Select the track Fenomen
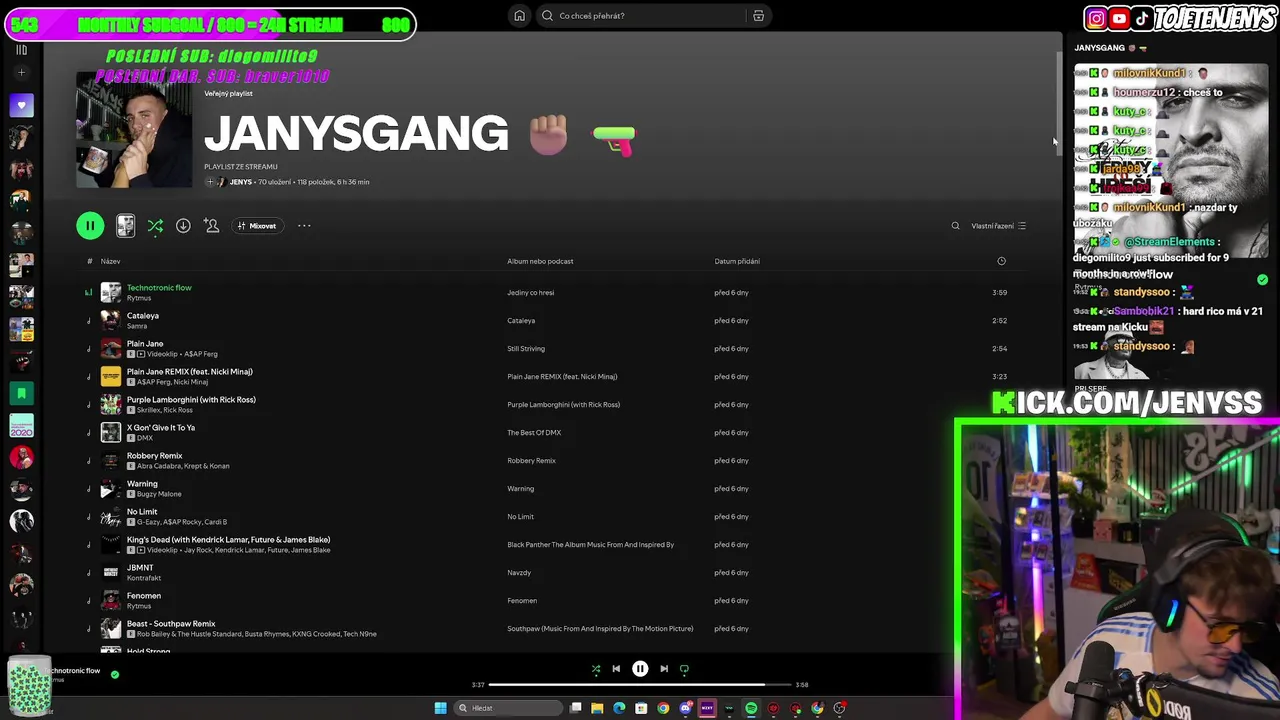This screenshot has width=1280, height=720. 144,596
